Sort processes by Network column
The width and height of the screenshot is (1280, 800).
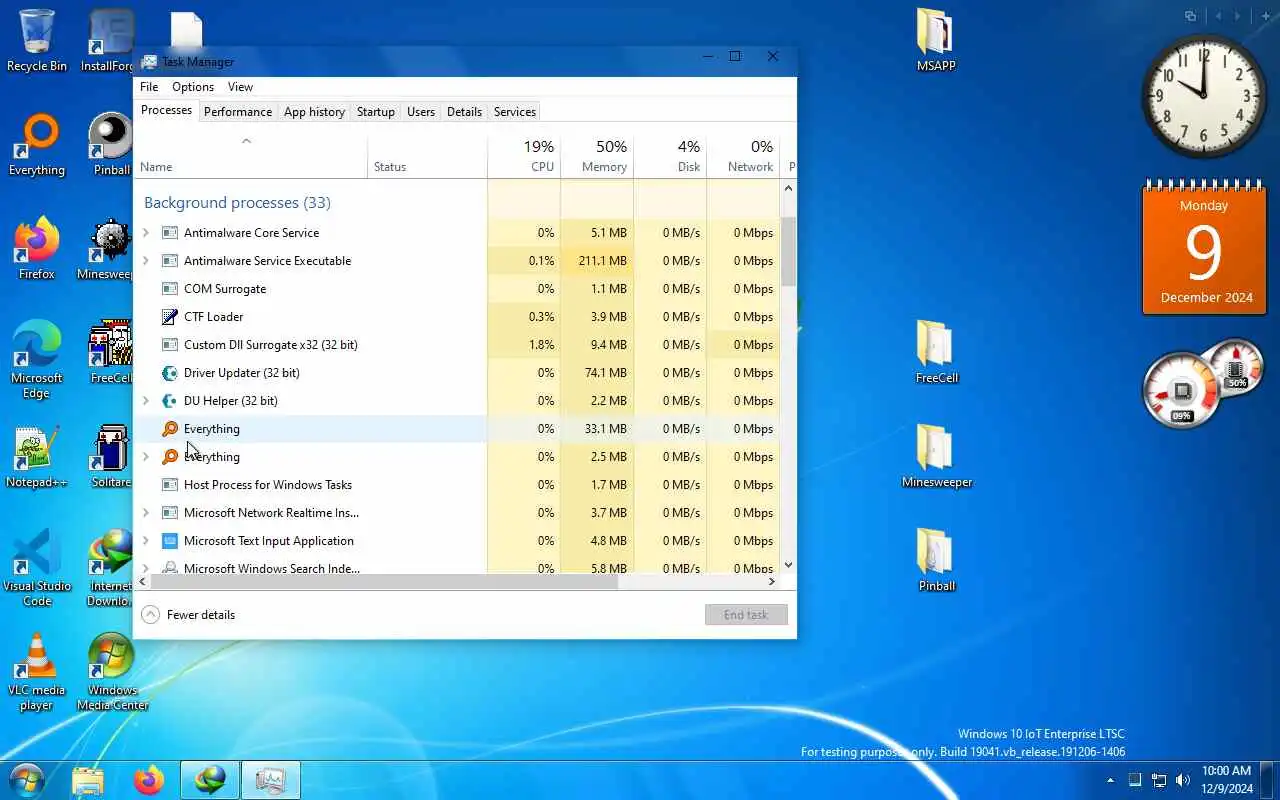743,156
